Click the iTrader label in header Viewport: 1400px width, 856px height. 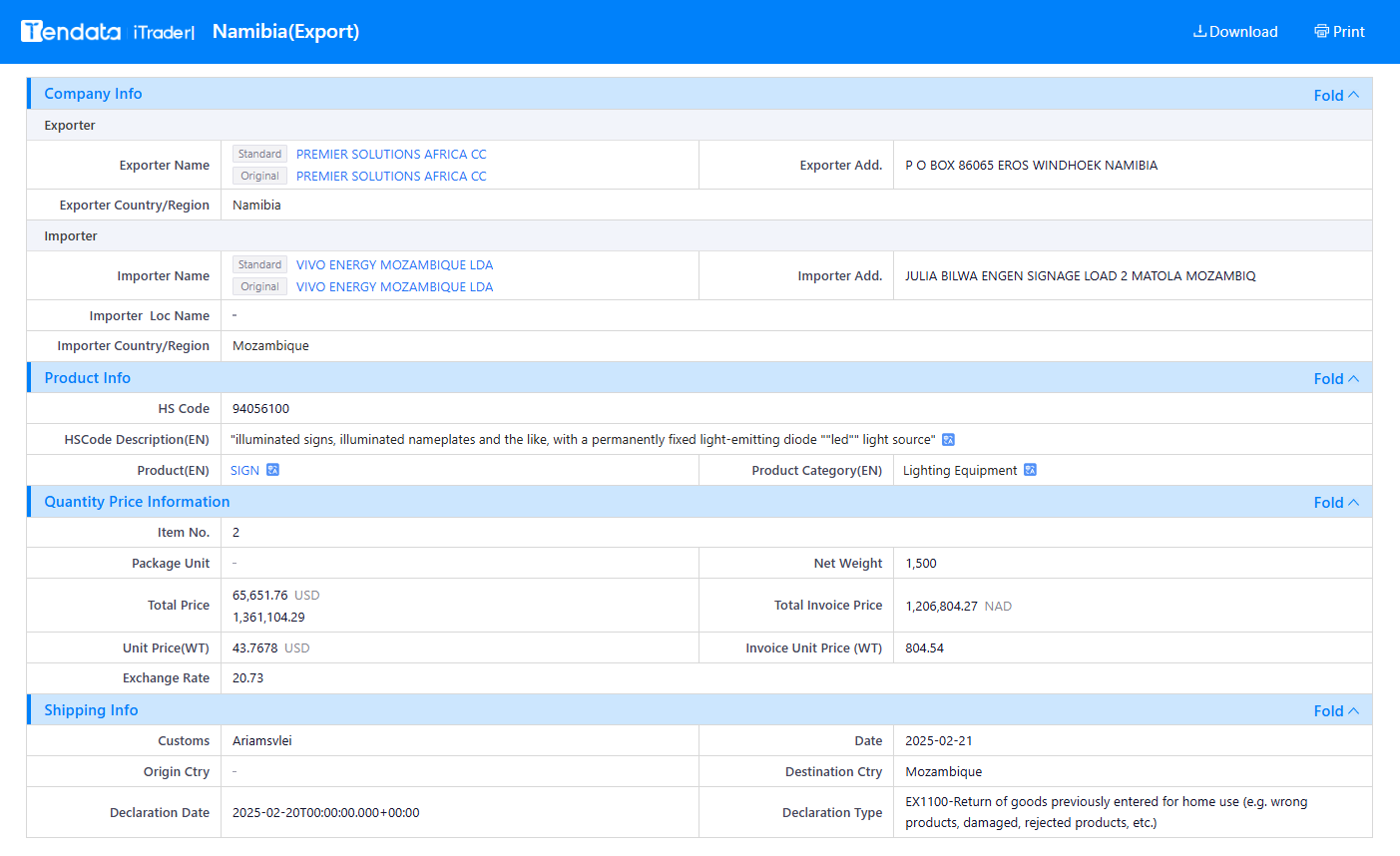point(164,32)
